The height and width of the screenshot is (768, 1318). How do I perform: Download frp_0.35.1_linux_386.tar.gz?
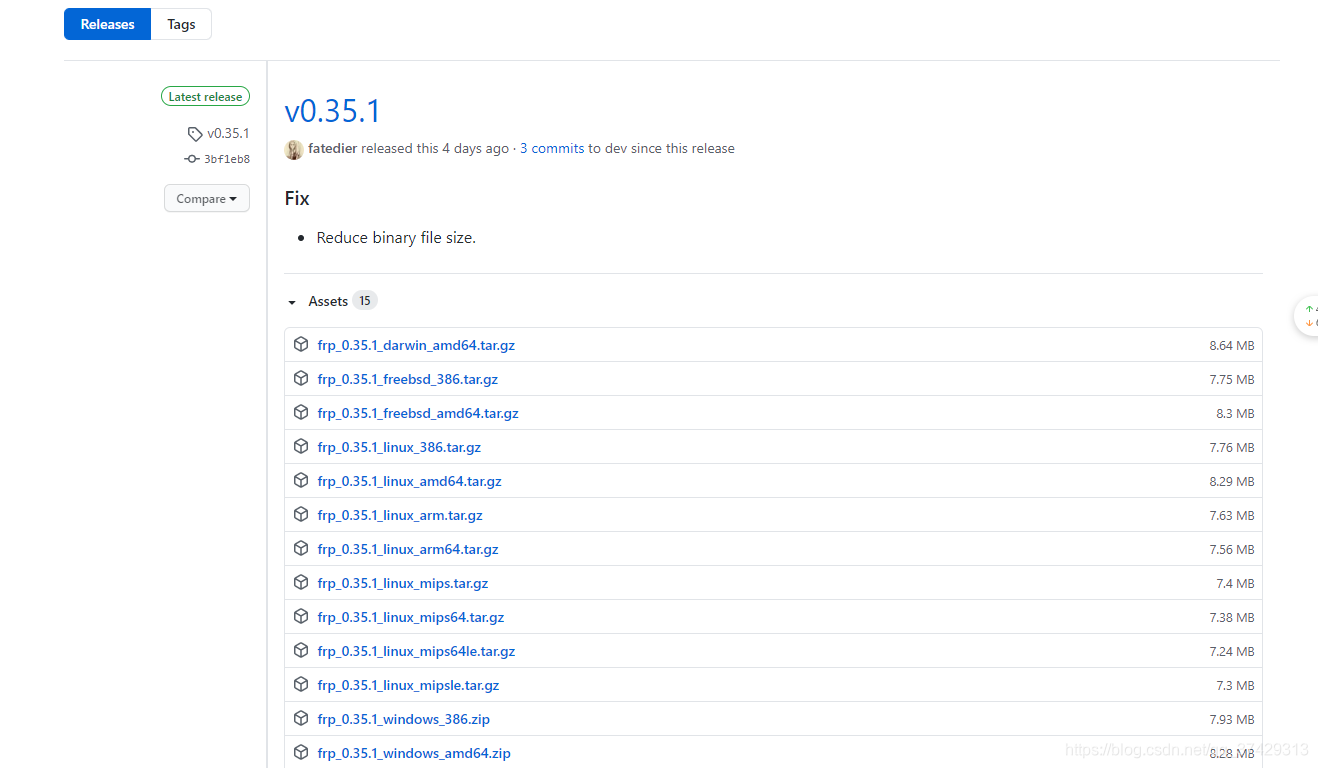[x=399, y=447]
